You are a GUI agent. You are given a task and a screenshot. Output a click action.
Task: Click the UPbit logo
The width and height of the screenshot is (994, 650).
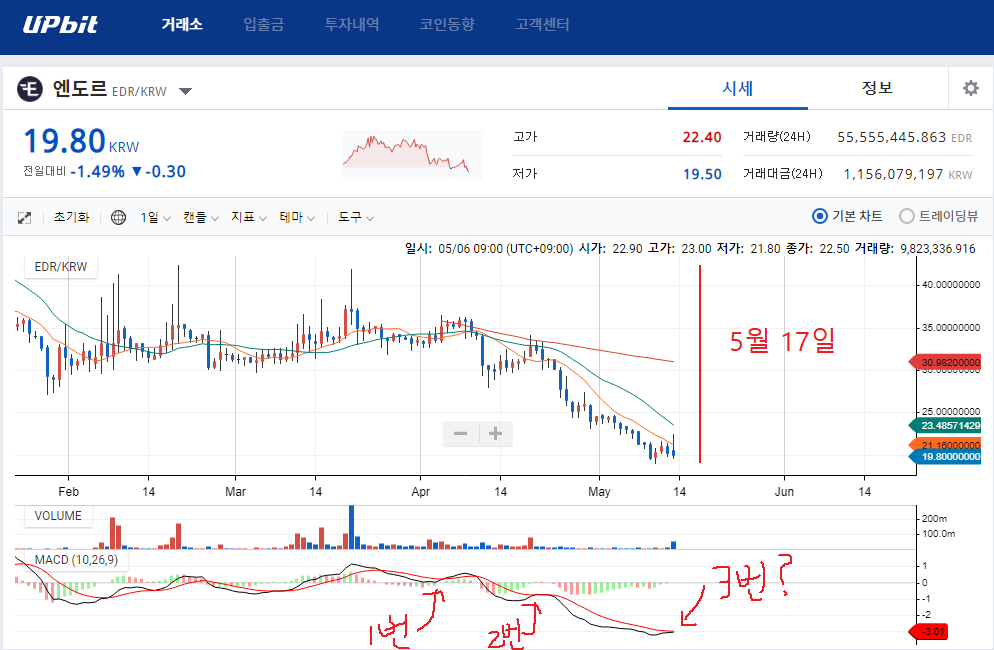60,25
